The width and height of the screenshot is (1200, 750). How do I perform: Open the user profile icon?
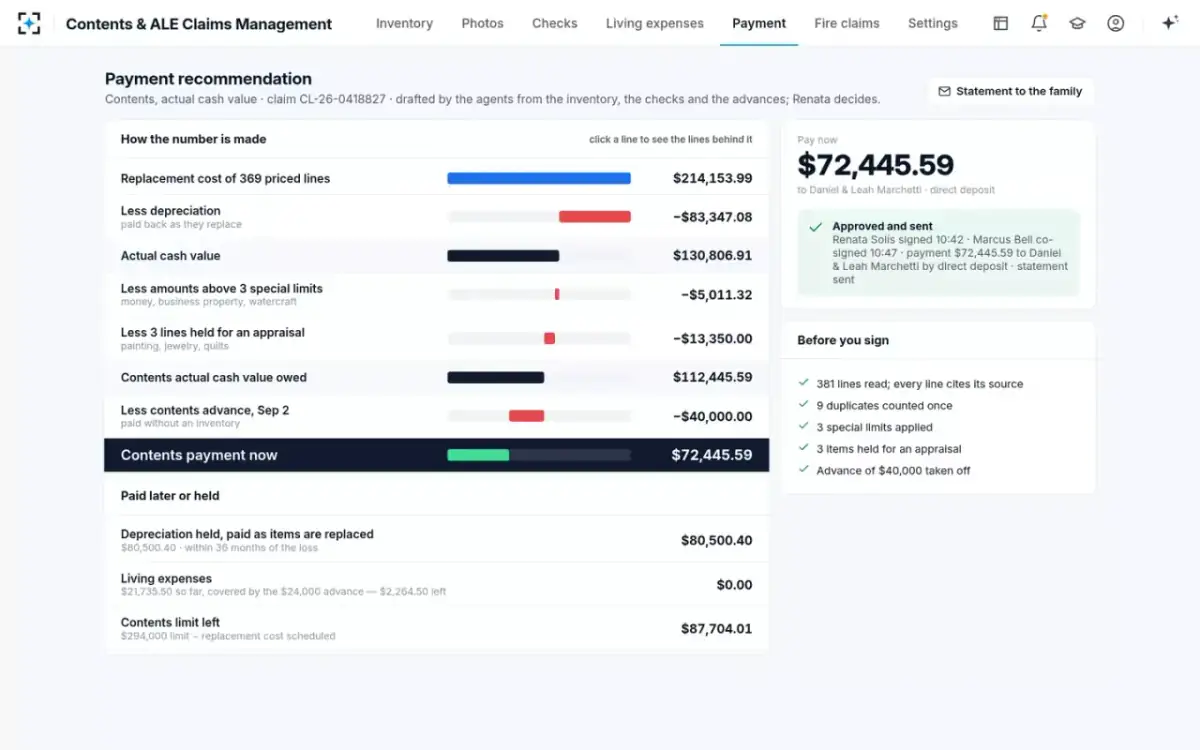pyautogui.click(x=1116, y=23)
